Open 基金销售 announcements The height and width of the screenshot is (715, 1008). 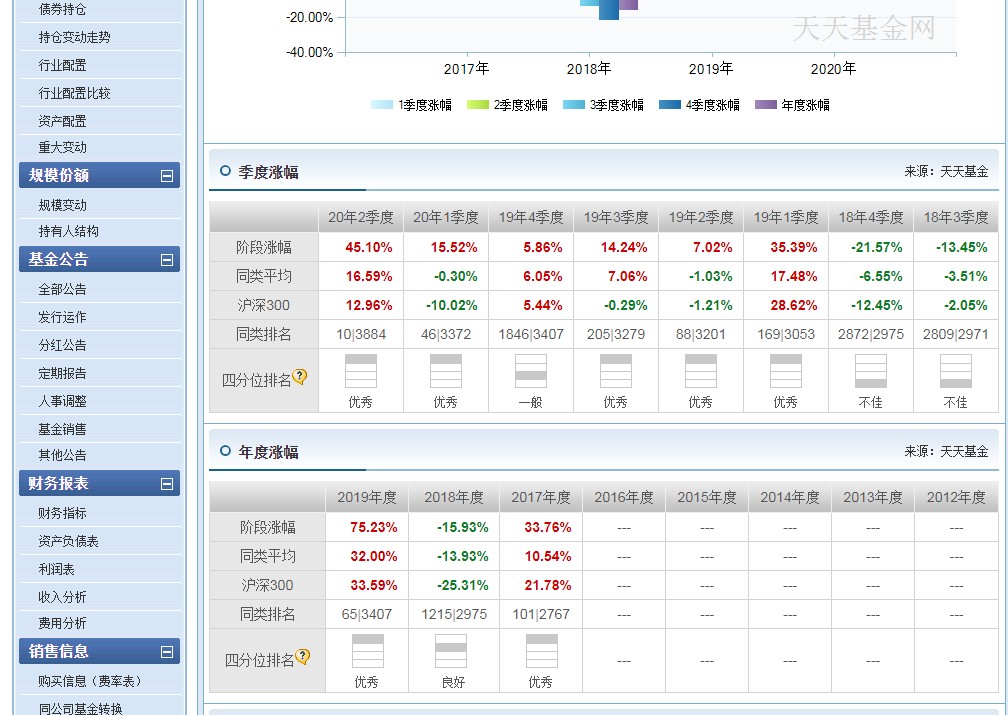(x=62, y=429)
